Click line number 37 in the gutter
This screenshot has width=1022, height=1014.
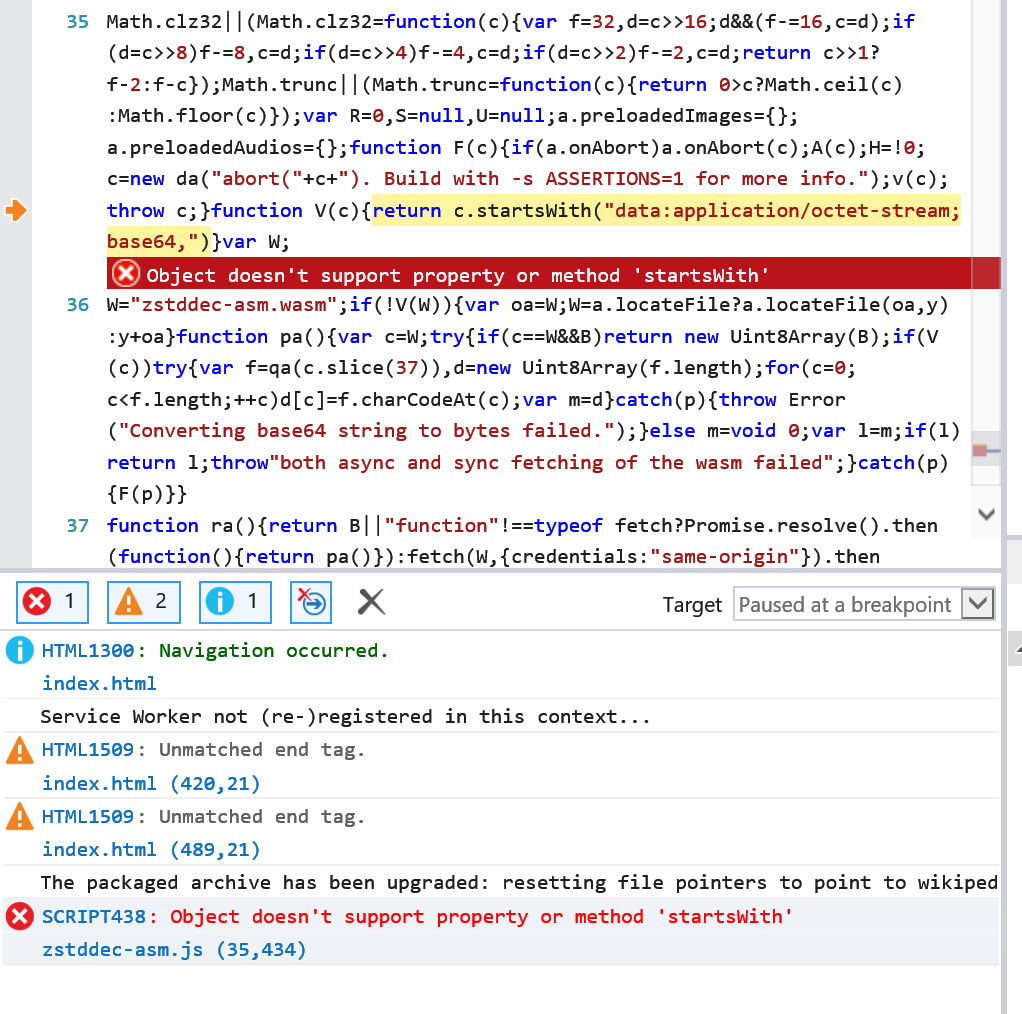point(78,526)
